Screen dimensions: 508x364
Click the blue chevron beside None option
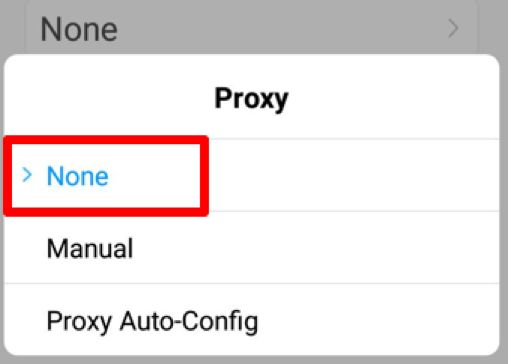click(27, 175)
